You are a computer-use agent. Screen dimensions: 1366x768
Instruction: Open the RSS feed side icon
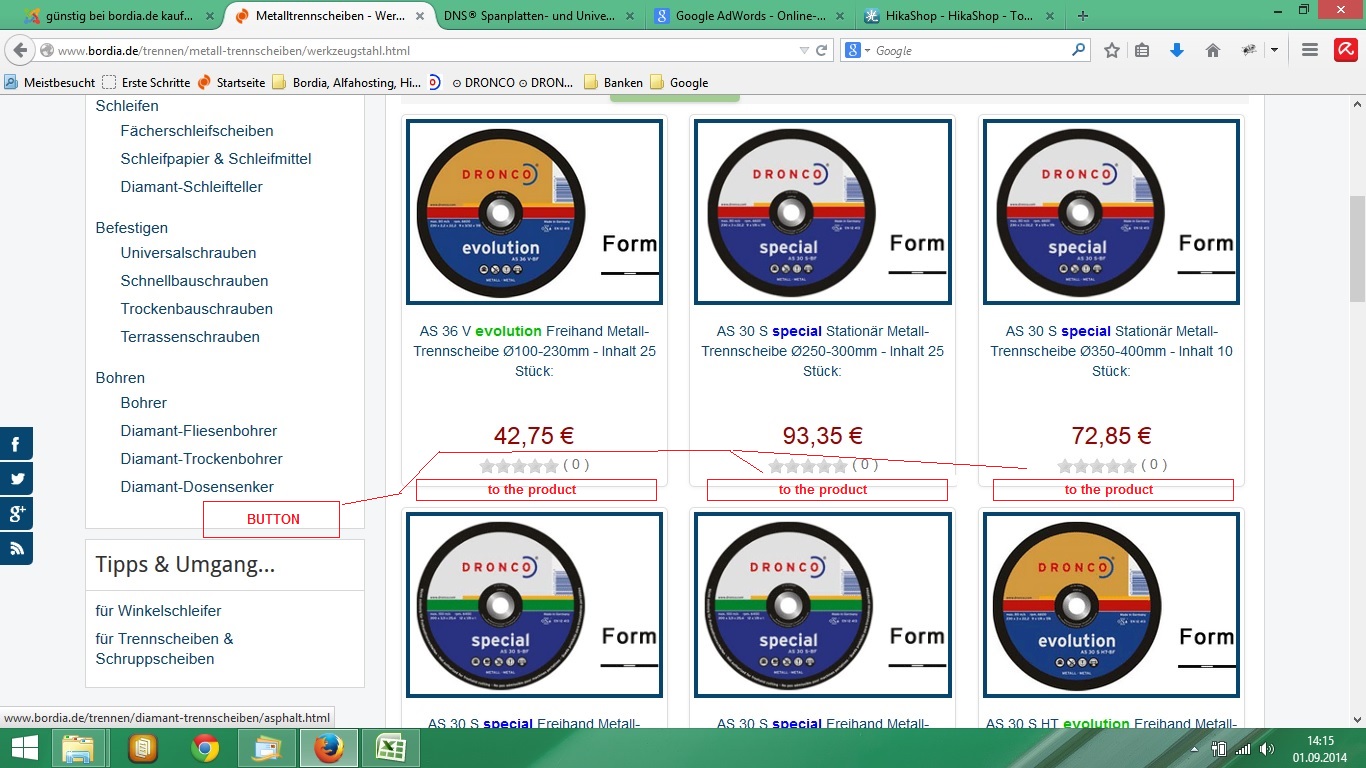16,548
